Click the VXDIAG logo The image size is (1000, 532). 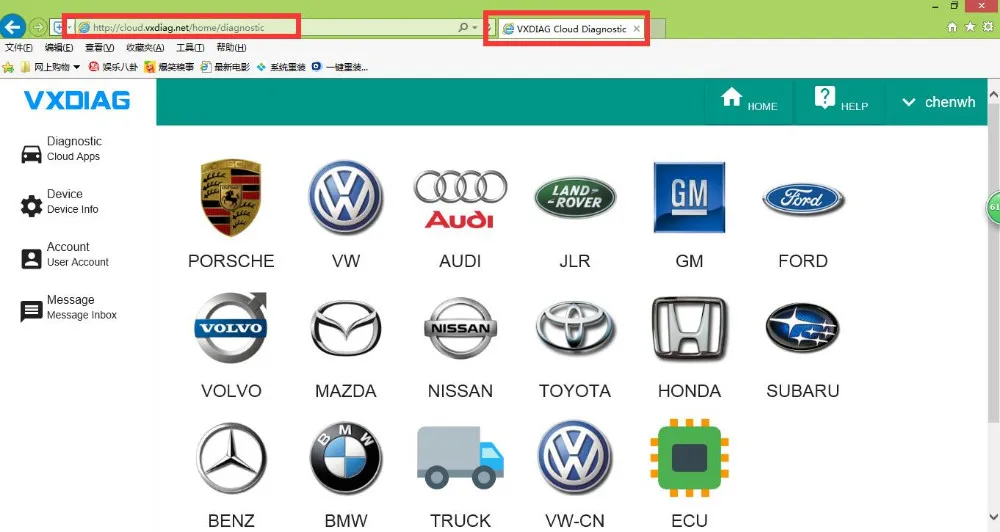click(x=77, y=100)
